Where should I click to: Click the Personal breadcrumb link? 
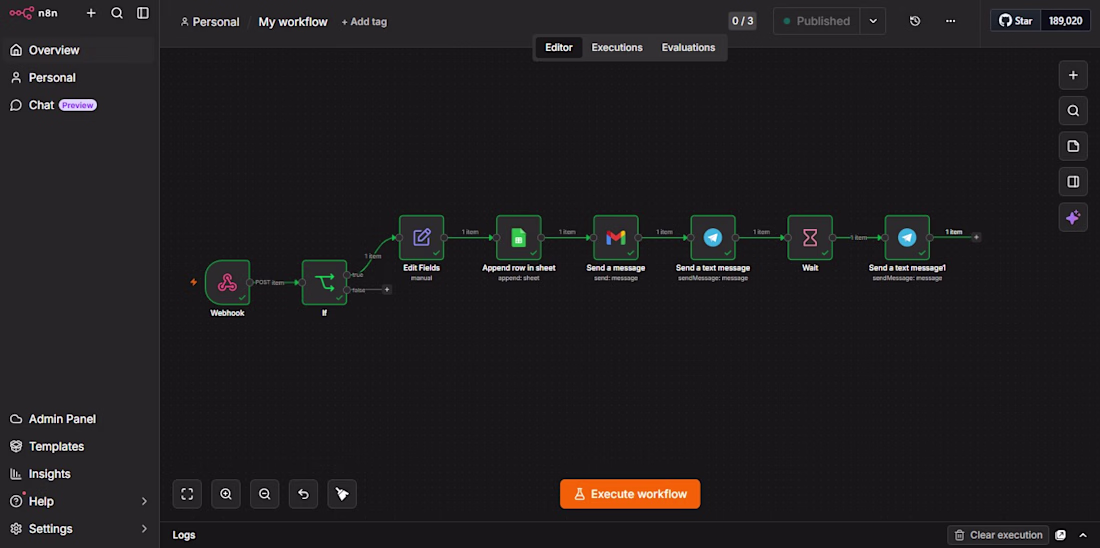pos(210,22)
